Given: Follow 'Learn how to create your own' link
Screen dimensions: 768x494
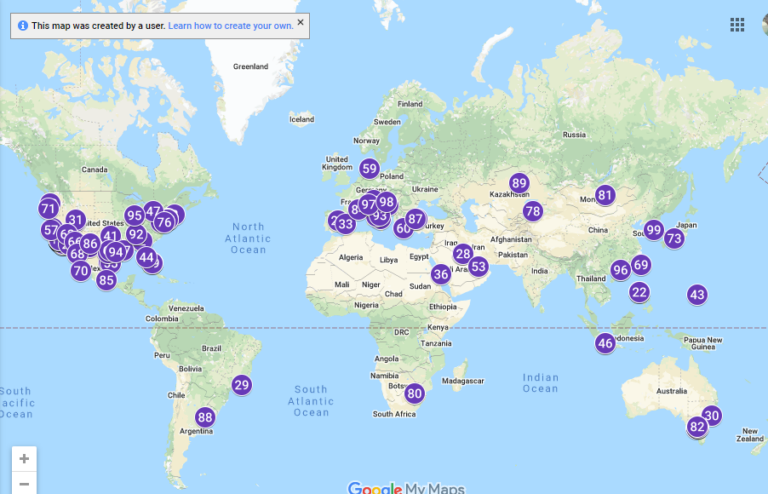Looking at the screenshot, I should point(230,25).
